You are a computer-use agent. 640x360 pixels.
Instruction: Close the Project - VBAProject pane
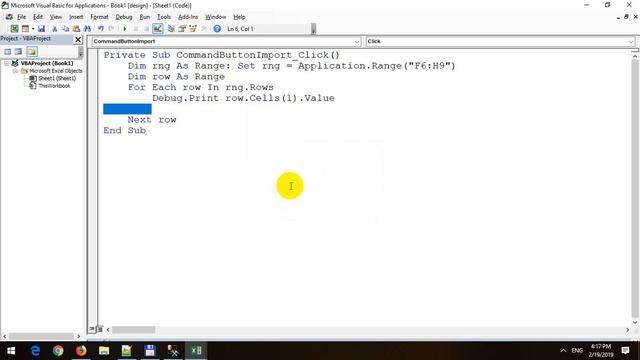pos(78,40)
